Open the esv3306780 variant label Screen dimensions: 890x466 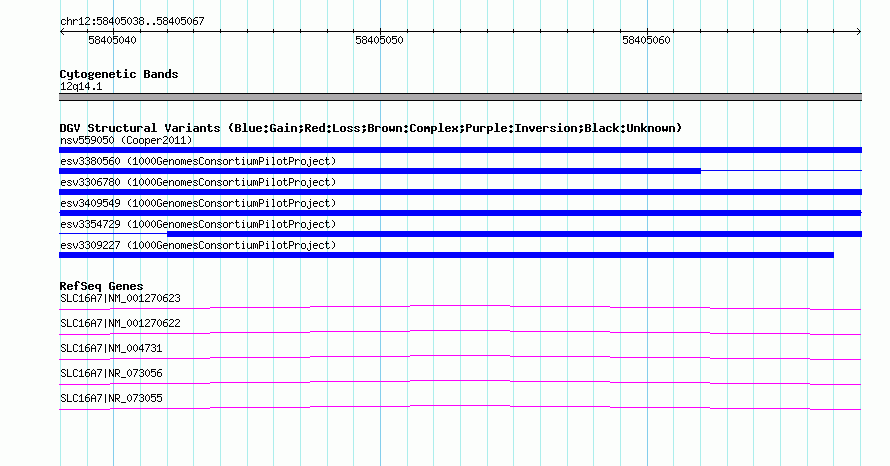point(198,182)
